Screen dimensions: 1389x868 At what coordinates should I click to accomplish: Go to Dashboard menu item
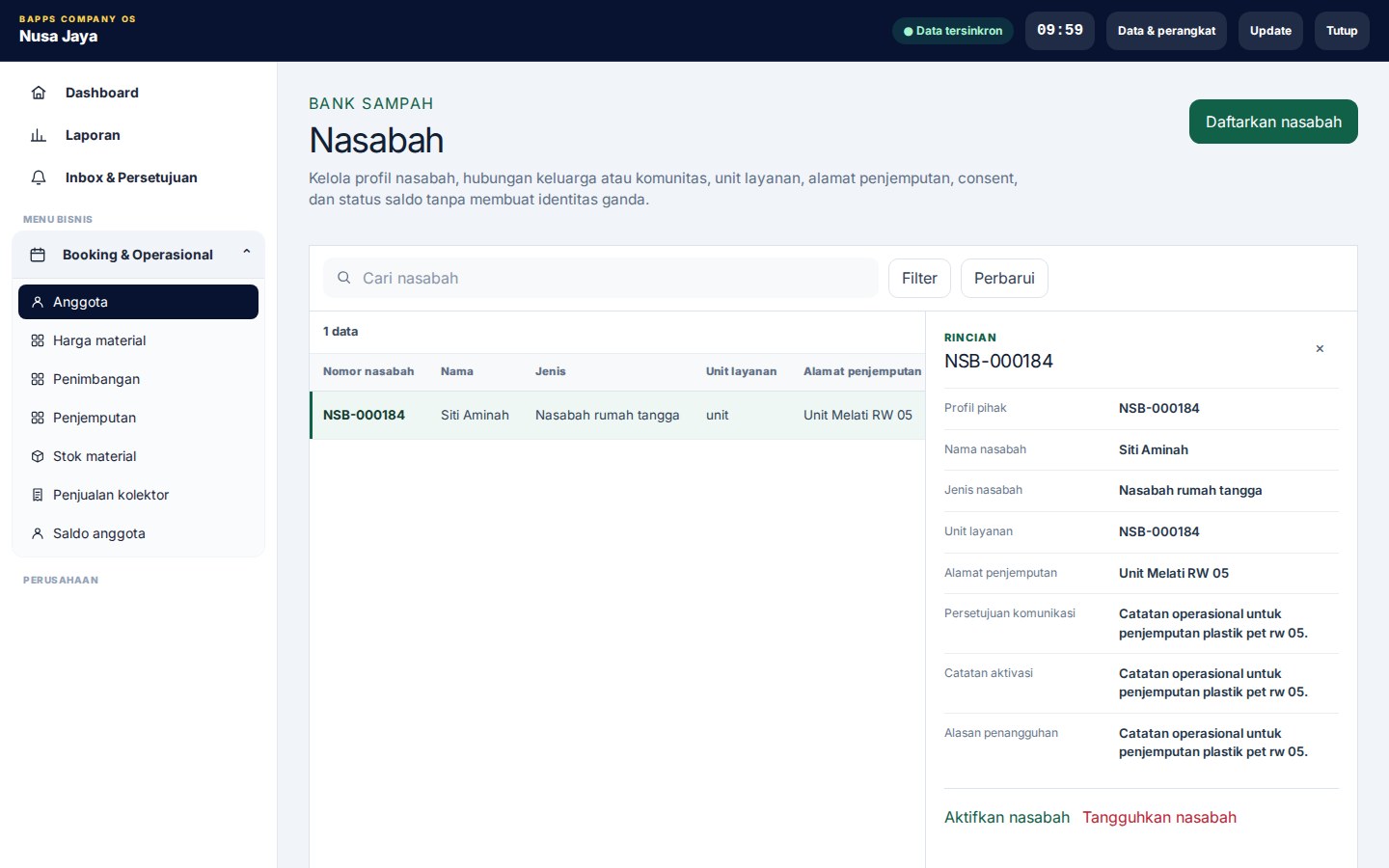coord(138,93)
